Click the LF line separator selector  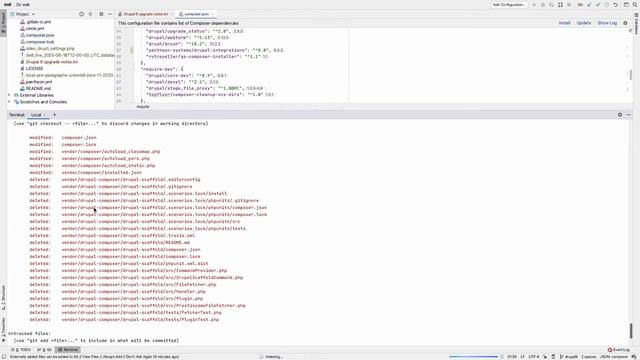[522, 357]
